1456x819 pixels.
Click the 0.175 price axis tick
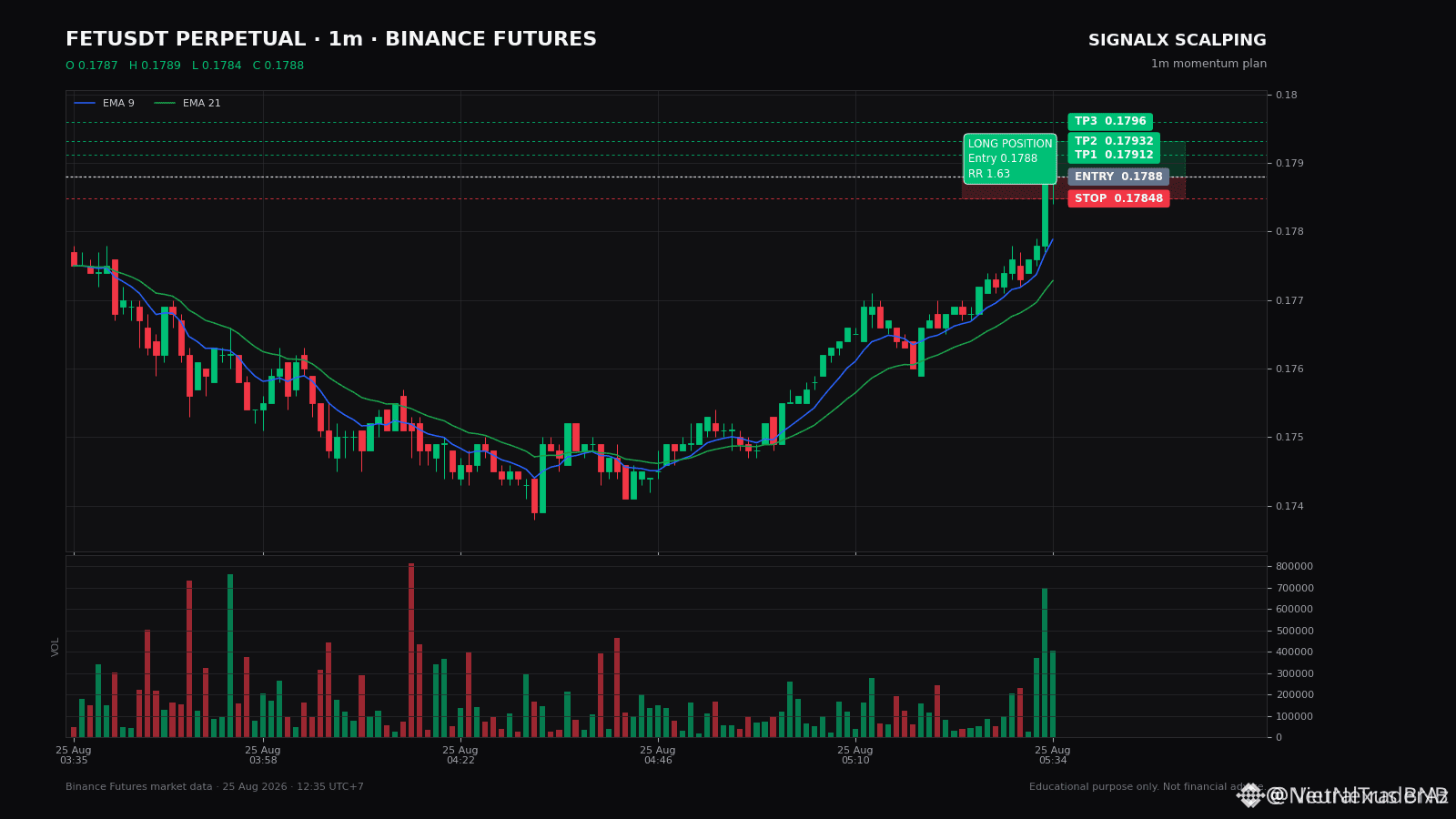[1289, 438]
